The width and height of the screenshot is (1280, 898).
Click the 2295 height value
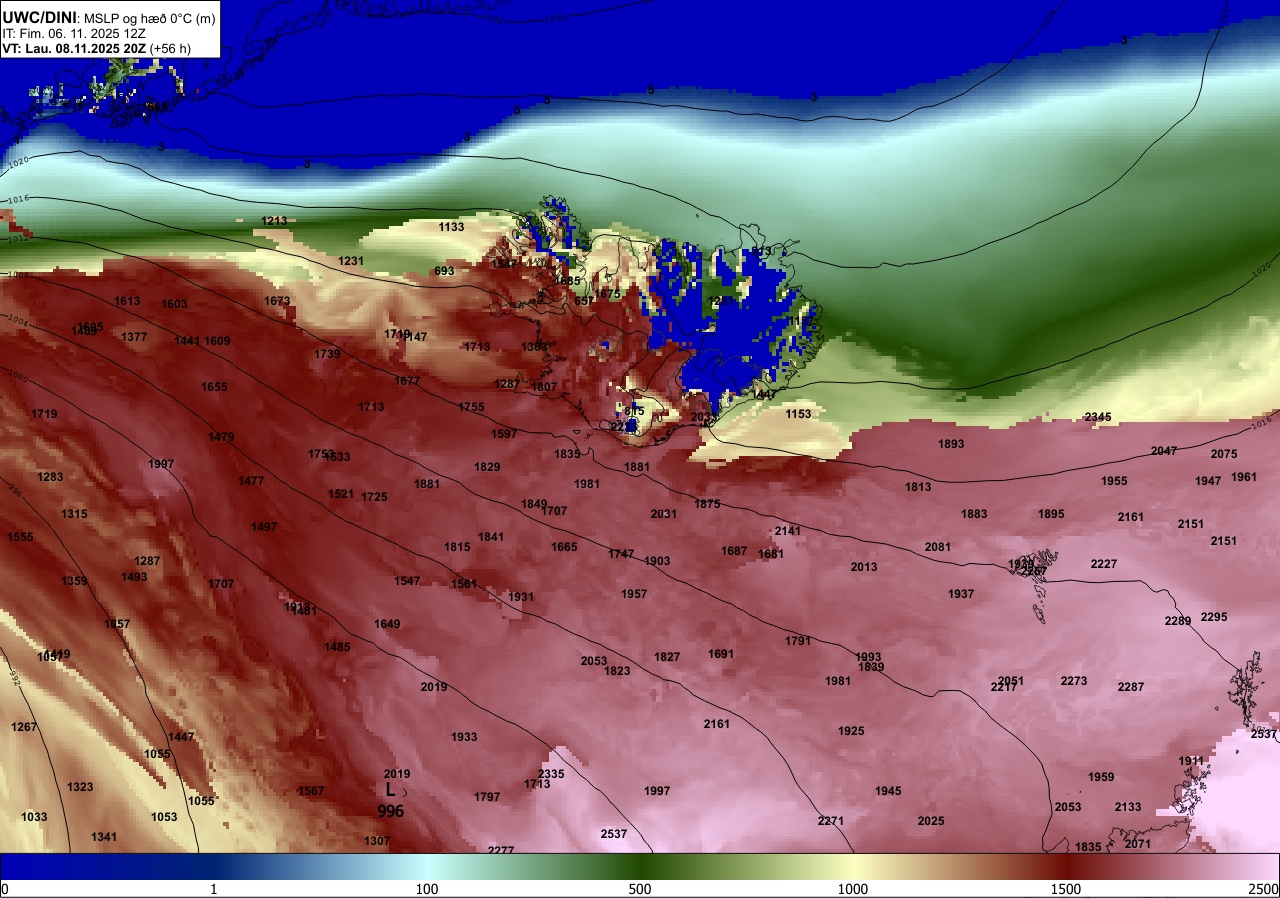(x=1214, y=617)
